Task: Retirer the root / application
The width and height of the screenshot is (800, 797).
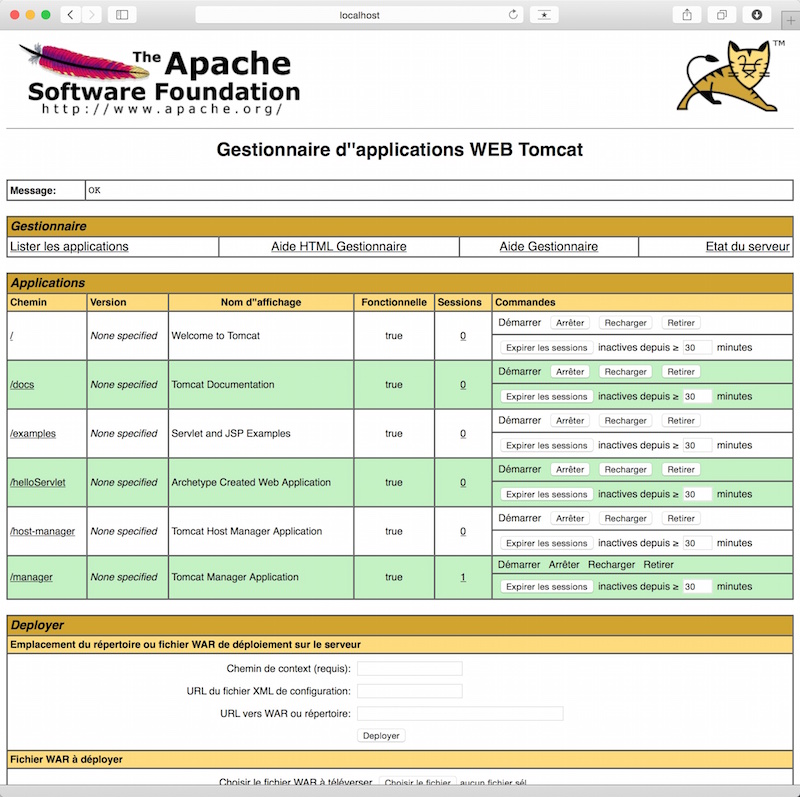Action: (681, 323)
